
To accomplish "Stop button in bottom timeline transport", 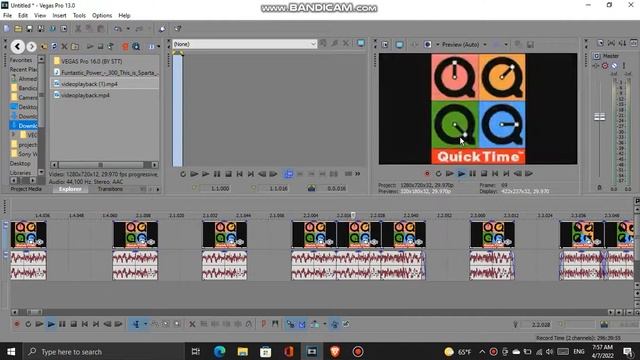I will coord(73,324).
